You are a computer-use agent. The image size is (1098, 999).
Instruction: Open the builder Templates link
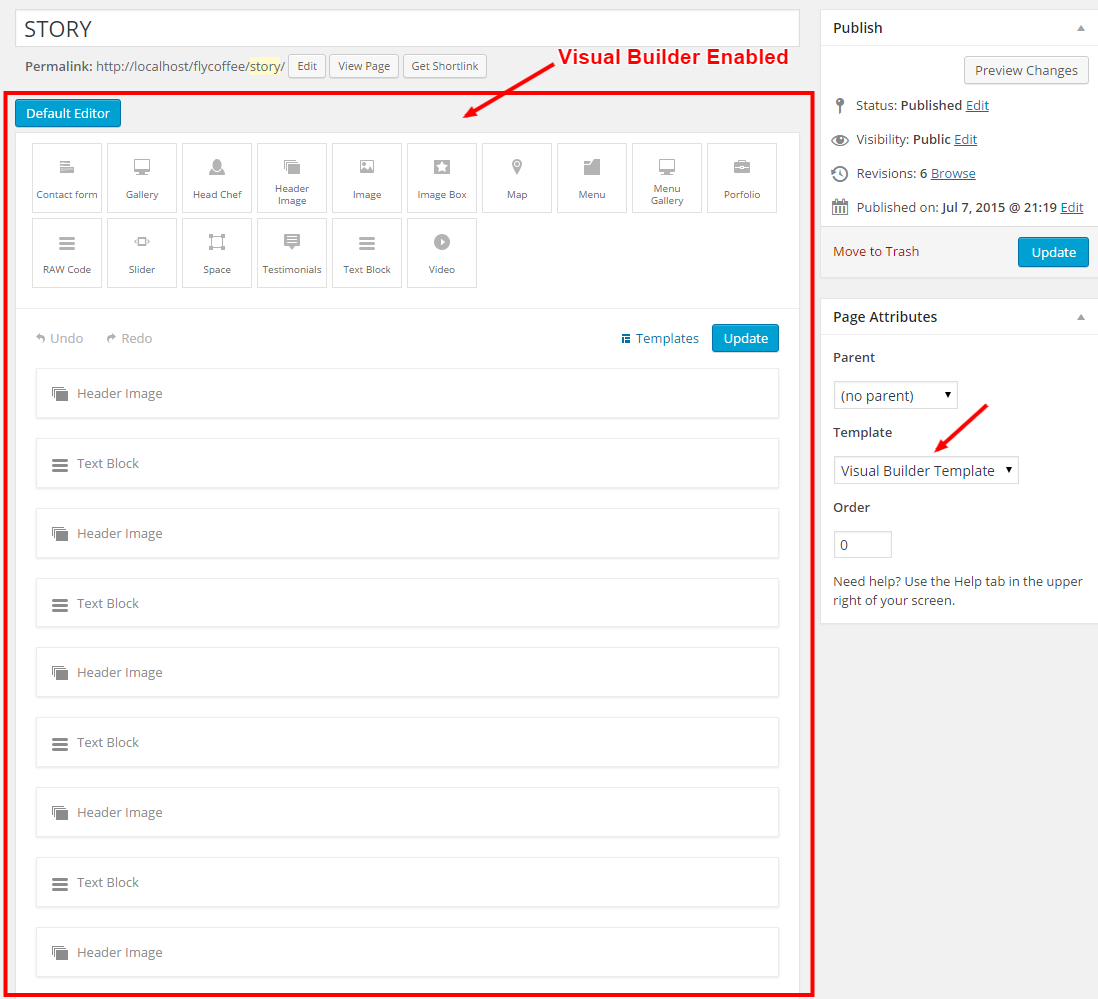pos(660,339)
